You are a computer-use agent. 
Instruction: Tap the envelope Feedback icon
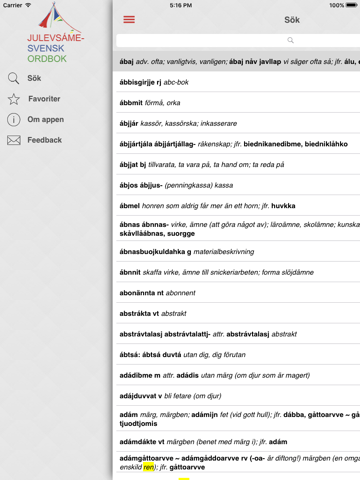[14, 140]
